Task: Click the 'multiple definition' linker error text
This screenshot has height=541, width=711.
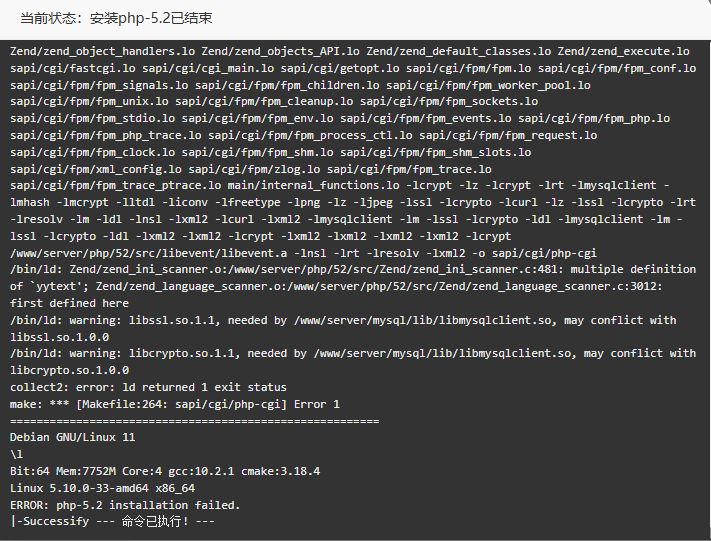Action: click(x=633, y=269)
